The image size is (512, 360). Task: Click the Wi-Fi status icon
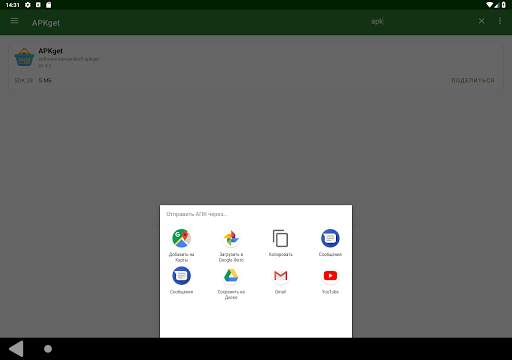[489, 5]
